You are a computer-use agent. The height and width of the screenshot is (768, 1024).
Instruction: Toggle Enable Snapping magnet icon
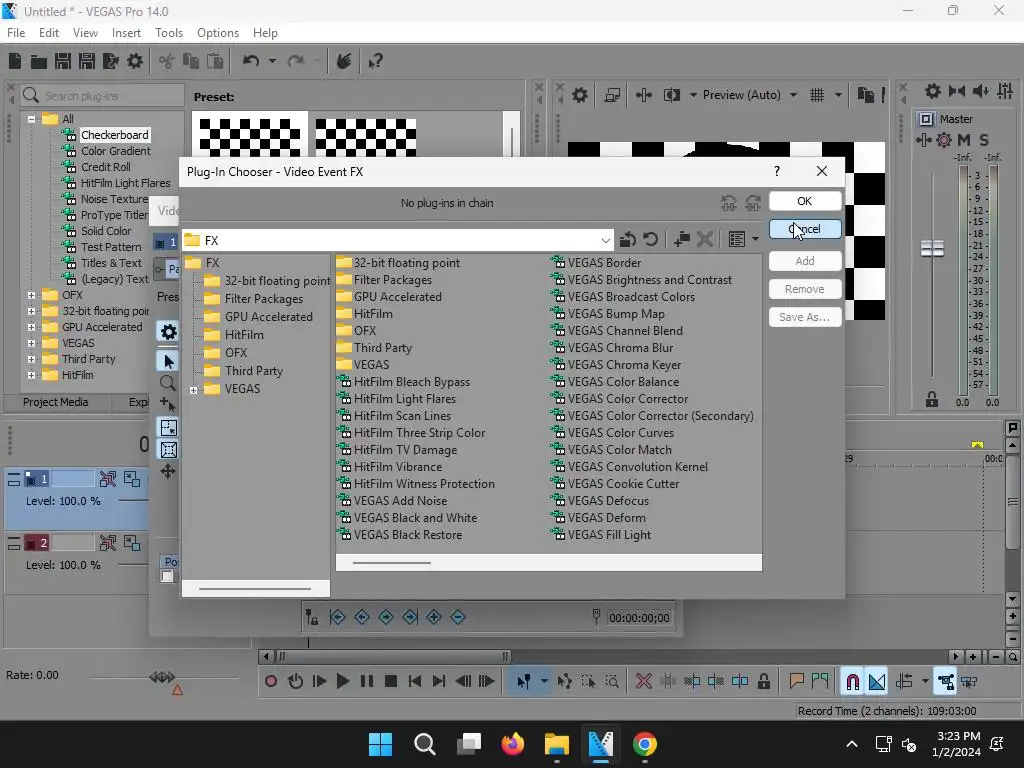852,682
